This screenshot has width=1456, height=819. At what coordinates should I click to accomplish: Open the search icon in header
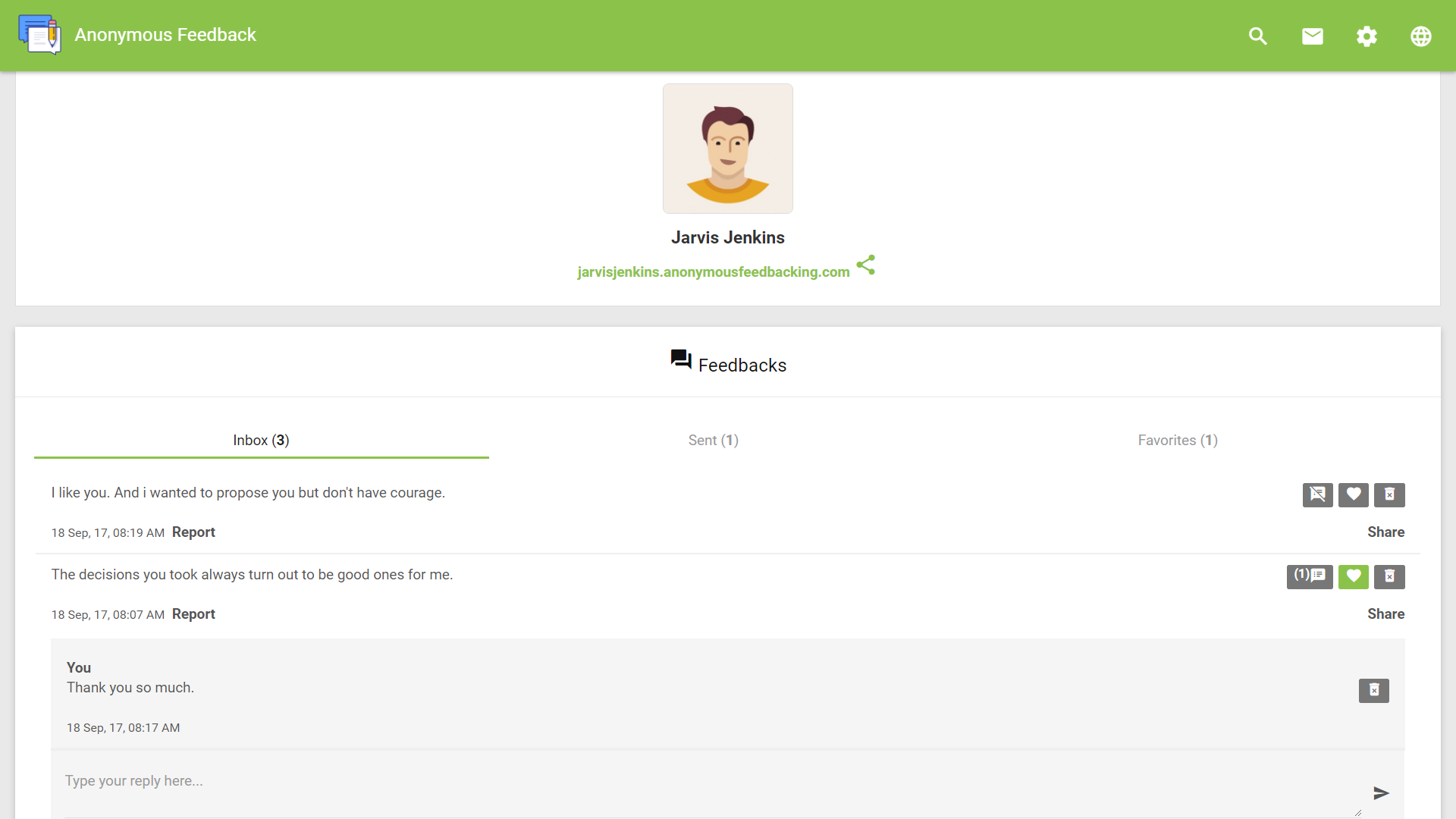click(1258, 36)
